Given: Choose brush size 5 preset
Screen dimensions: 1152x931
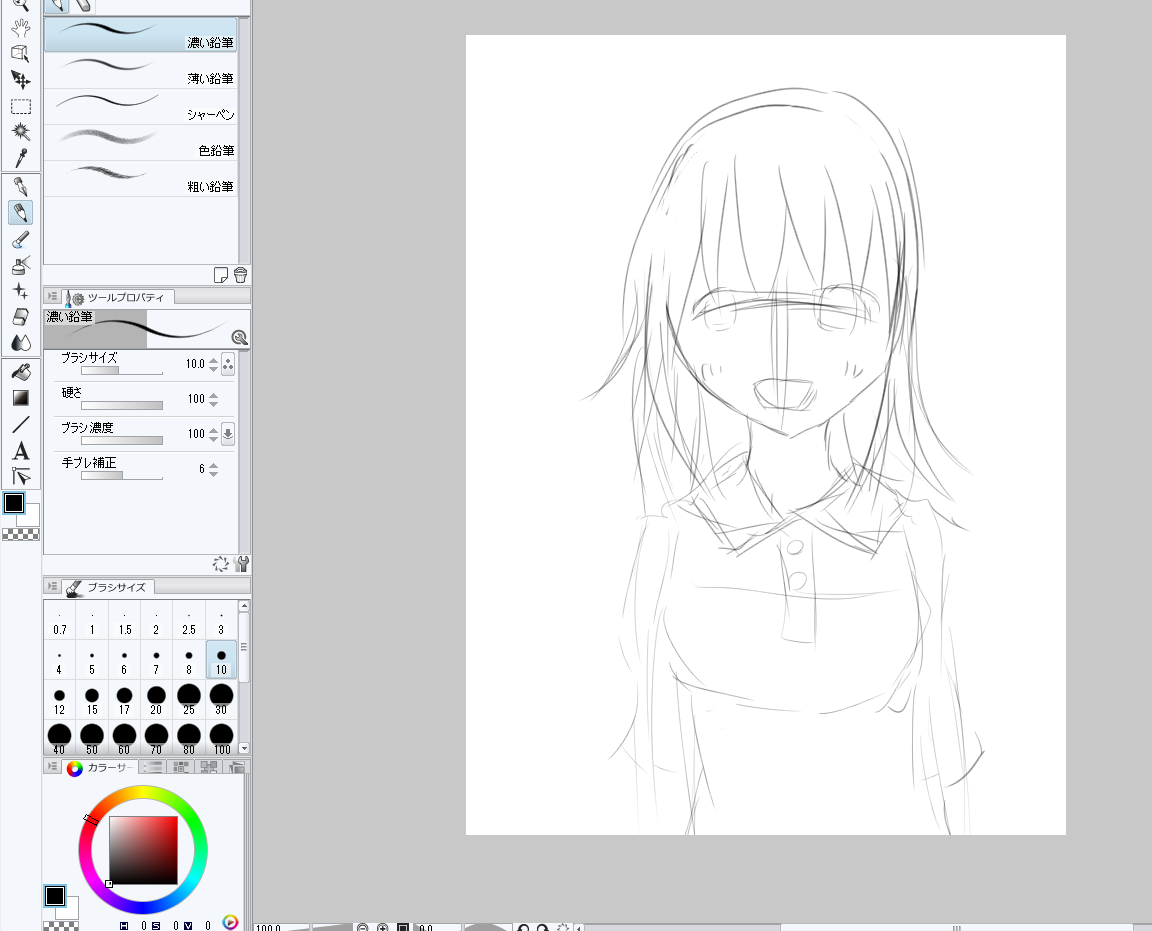Looking at the screenshot, I should coord(92,660).
